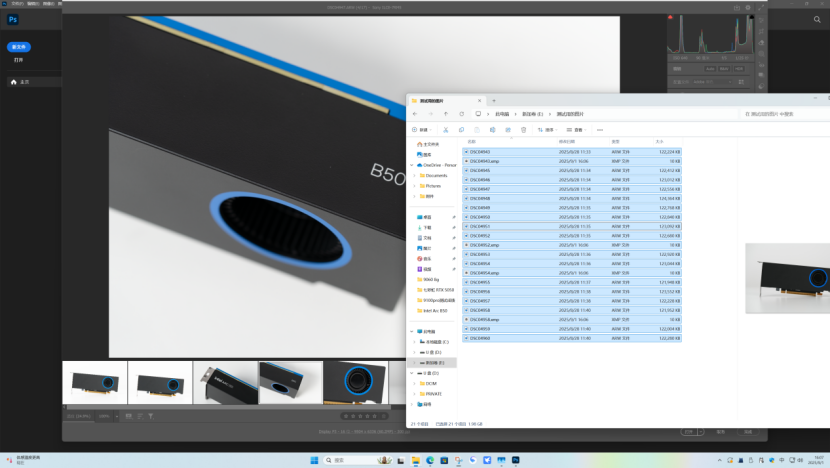Open a new File Explorer tab

[494, 101]
